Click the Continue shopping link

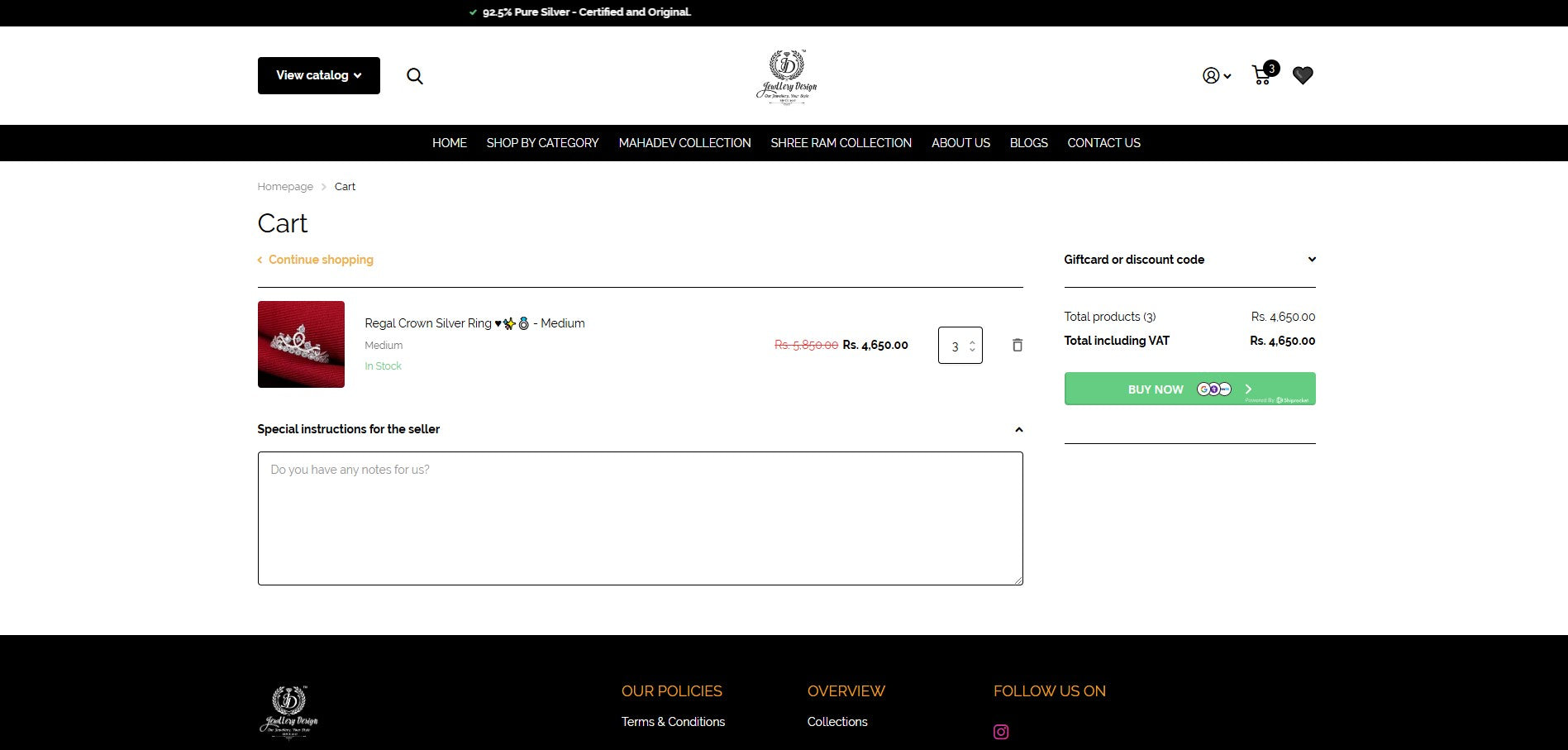[320, 260]
